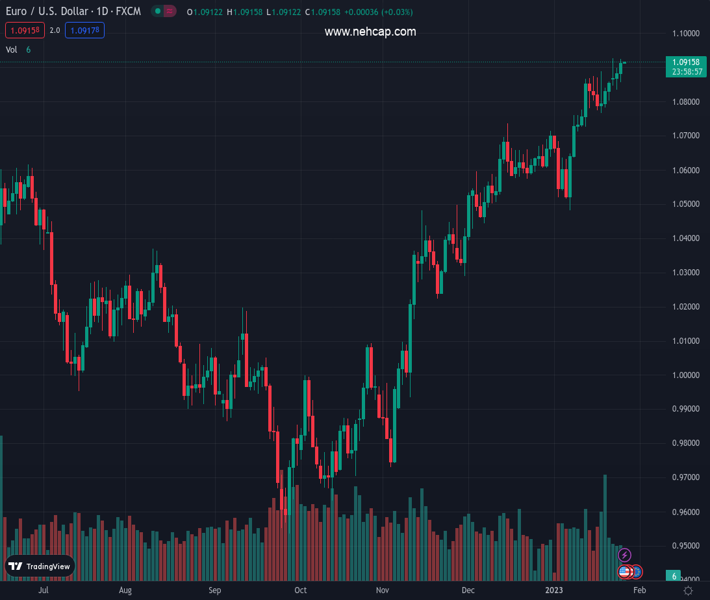Screen dimensions: 710x600
Task: Click the purple lightning bolt event icon
Action: (x=625, y=555)
